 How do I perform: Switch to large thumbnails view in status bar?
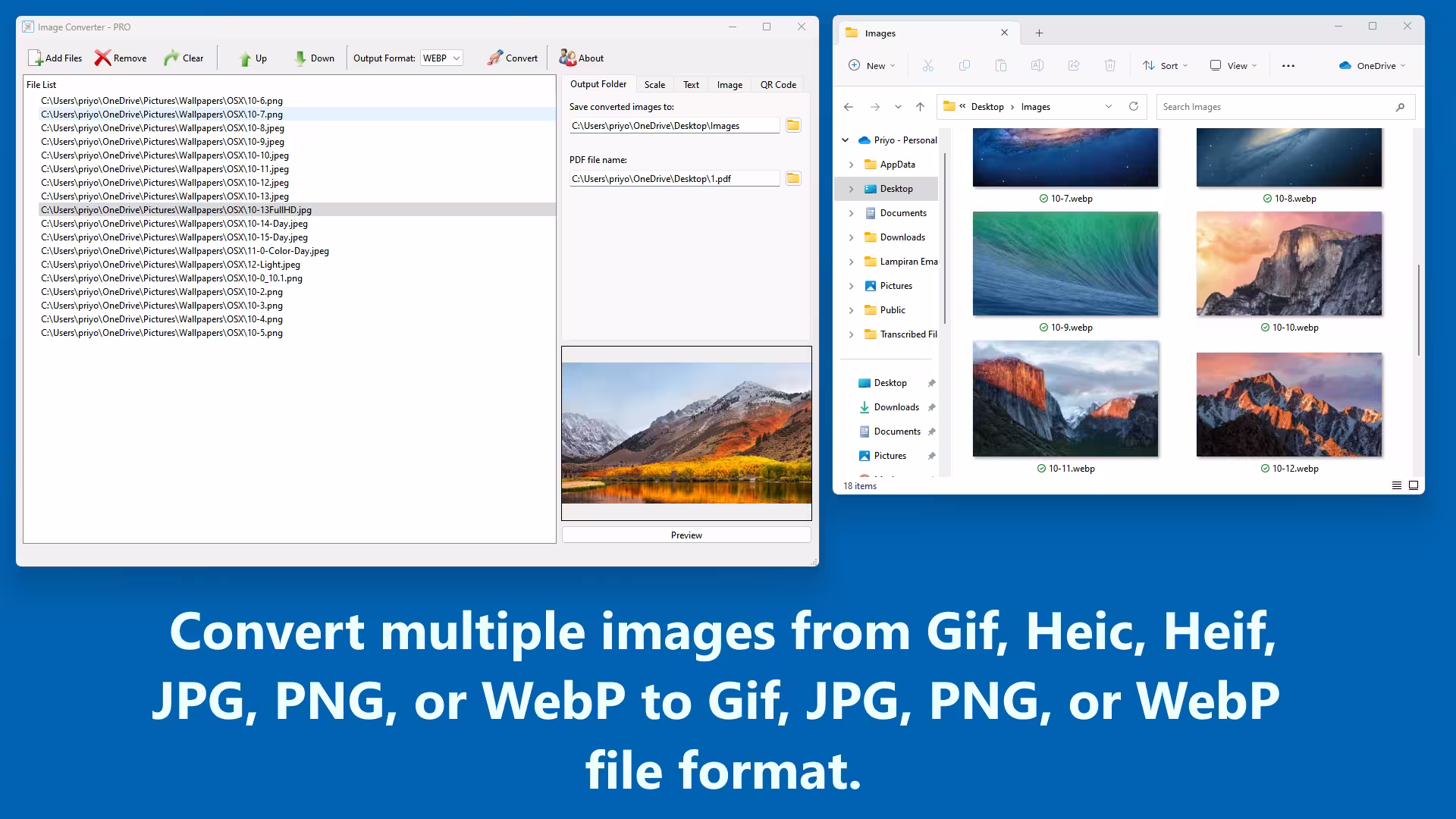1414,485
